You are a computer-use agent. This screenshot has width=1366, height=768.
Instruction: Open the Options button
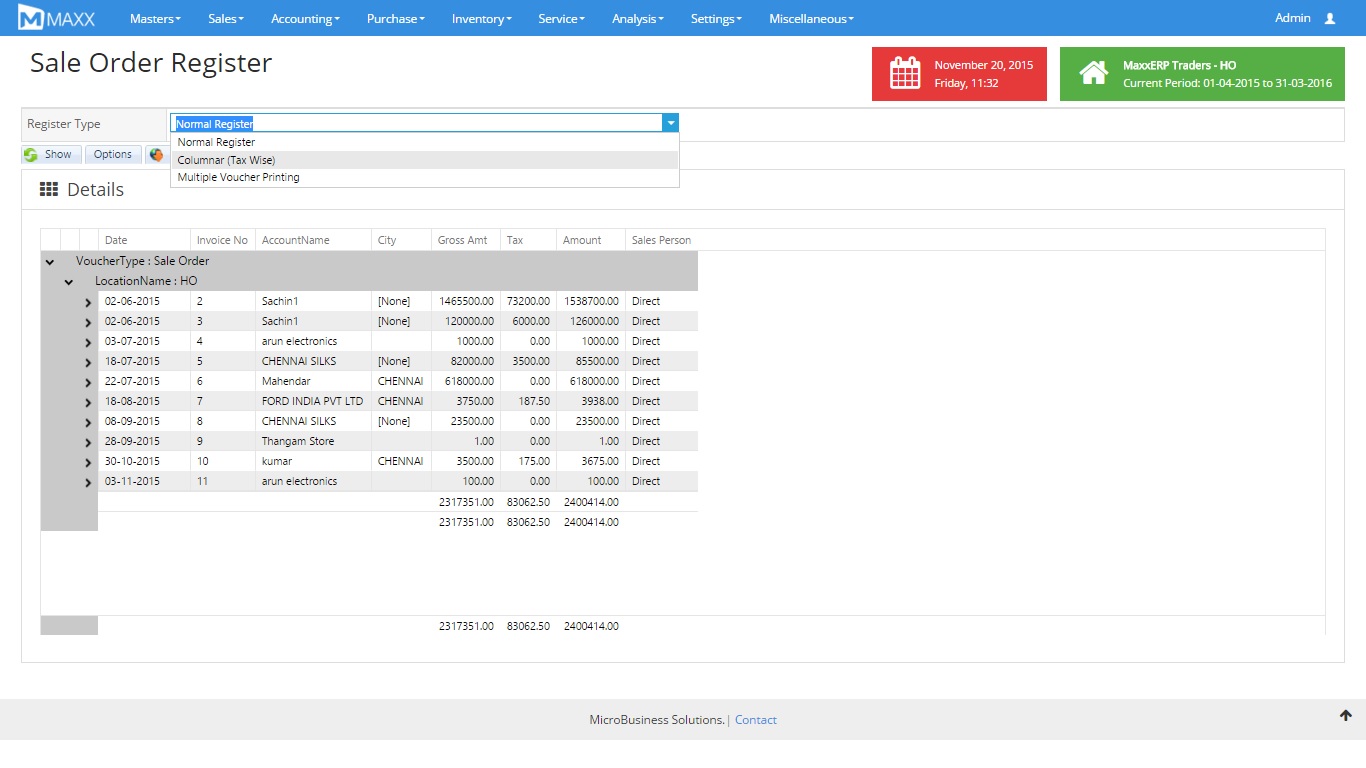tap(113, 155)
